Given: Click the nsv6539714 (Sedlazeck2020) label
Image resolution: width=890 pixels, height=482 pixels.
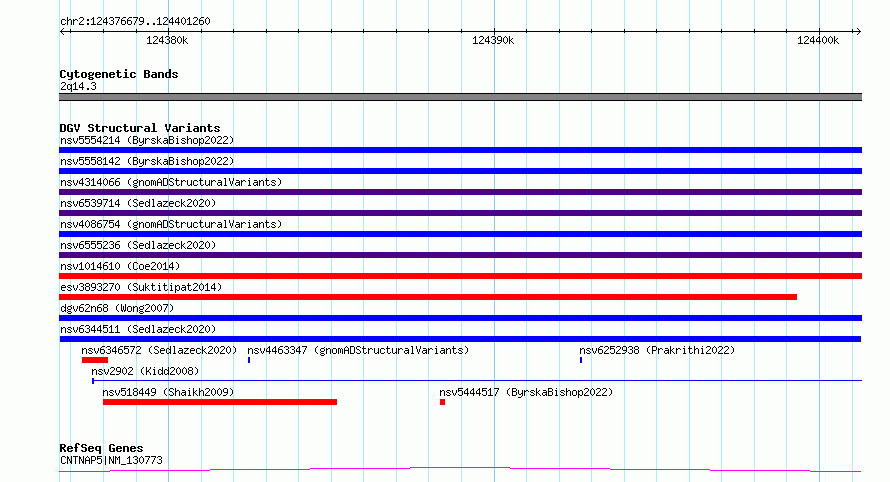Looking at the screenshot, I should pos(138,203).
